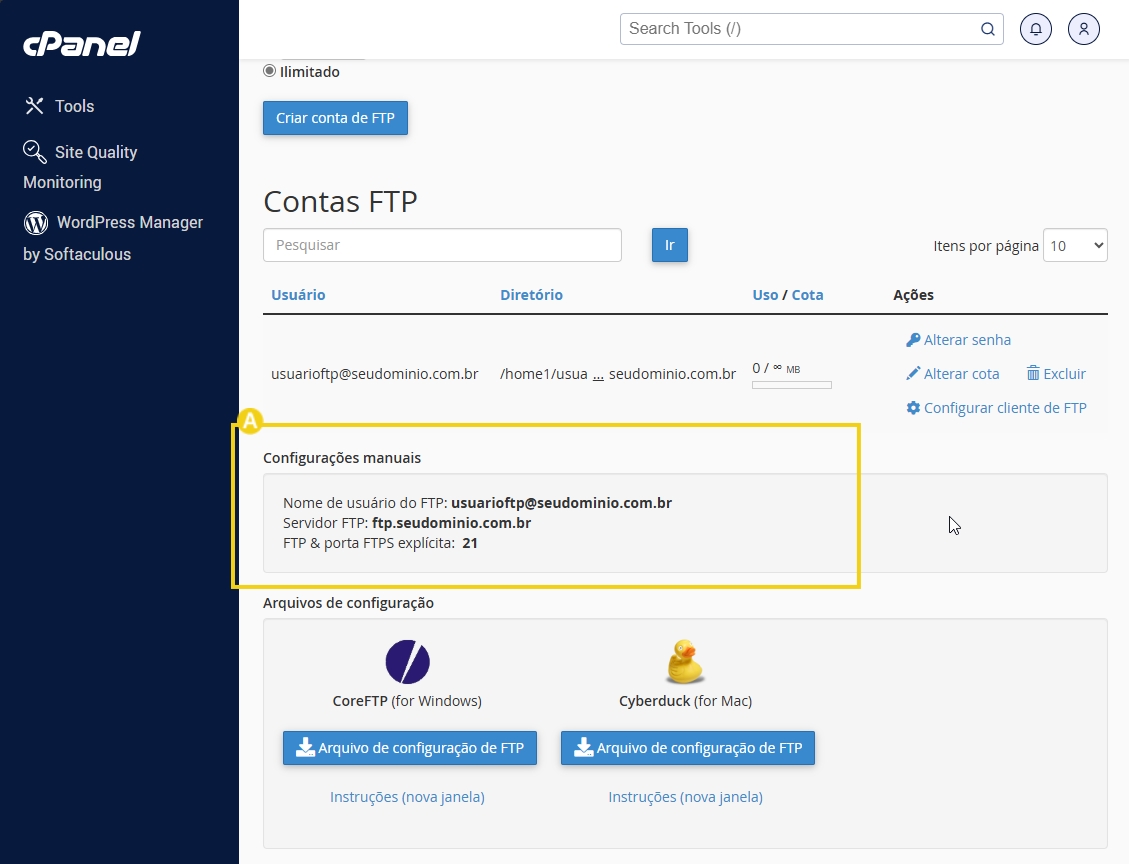
Task: Click the directory ellipsis link
Action: coord(598,375)
